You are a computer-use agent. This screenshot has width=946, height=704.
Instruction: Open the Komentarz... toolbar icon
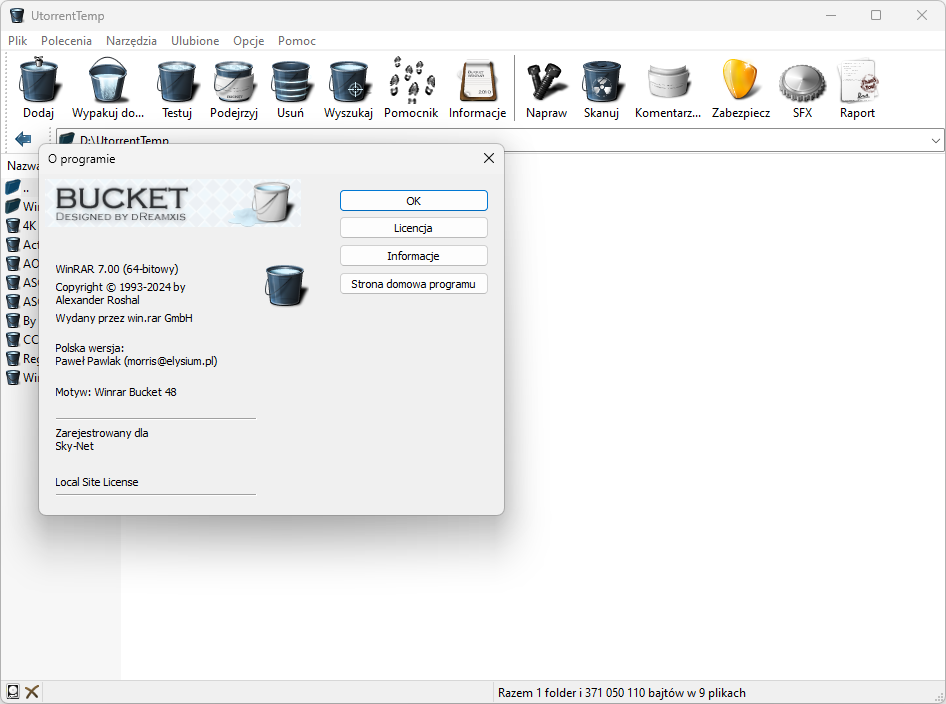tap(668, 81)
